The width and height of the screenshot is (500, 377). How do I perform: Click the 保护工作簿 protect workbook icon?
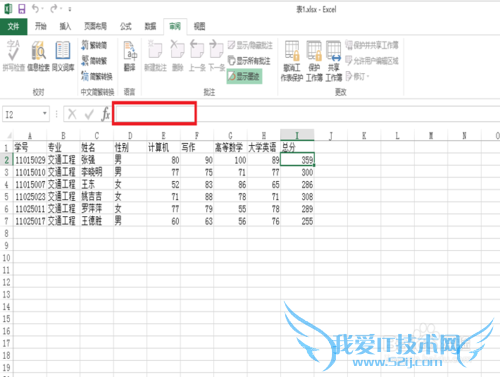314,61
